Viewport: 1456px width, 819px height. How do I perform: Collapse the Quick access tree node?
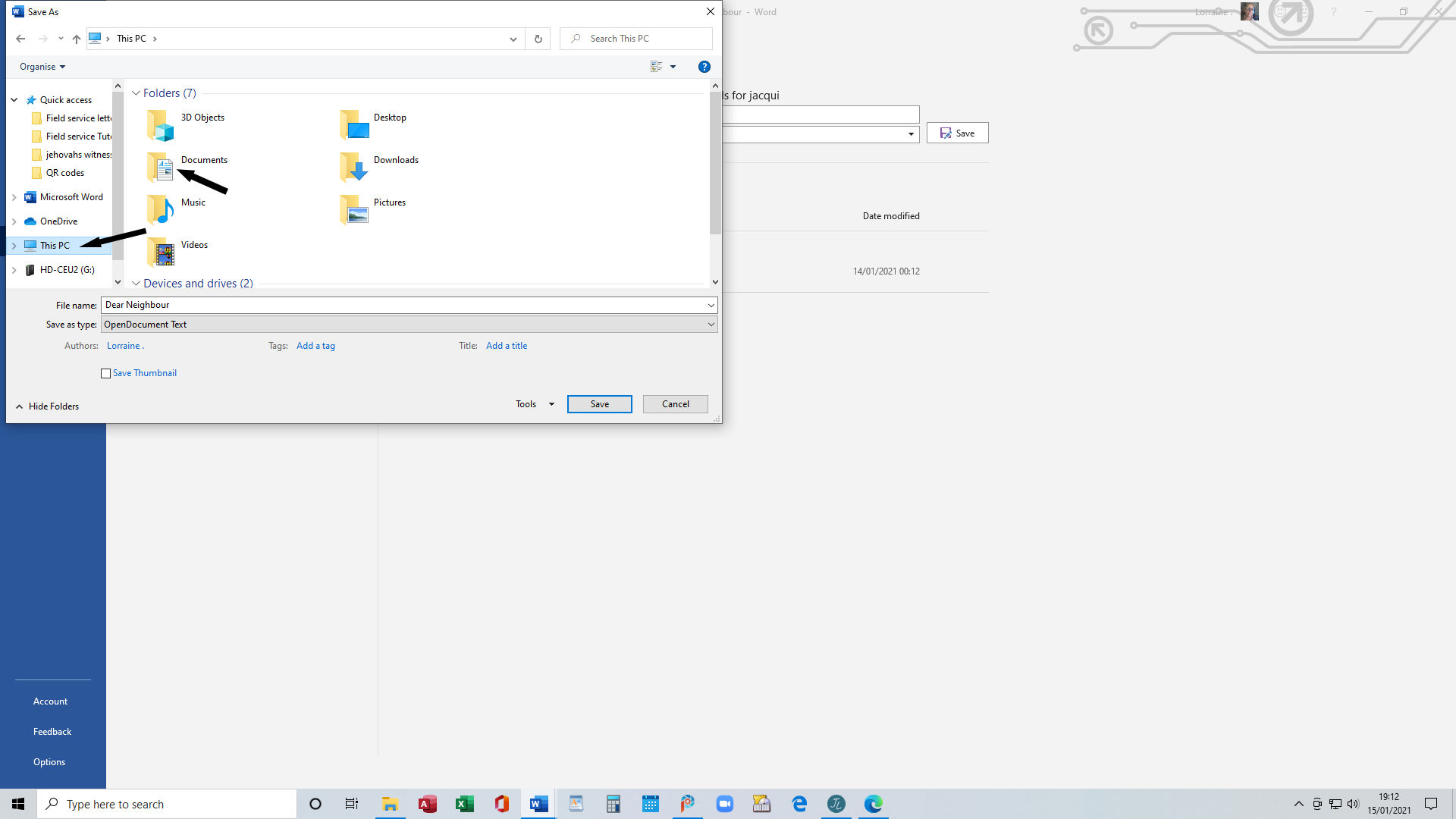(x=14, y=100)
